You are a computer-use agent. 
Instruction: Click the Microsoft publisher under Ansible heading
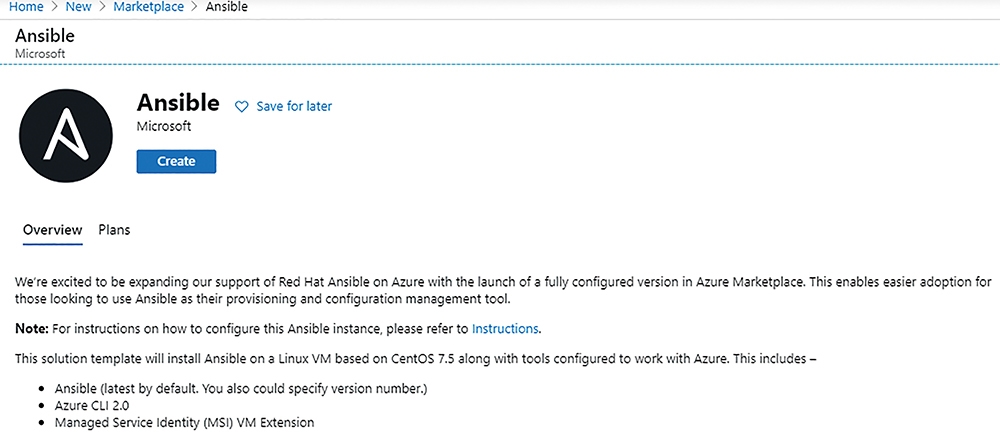pos(164,126)
